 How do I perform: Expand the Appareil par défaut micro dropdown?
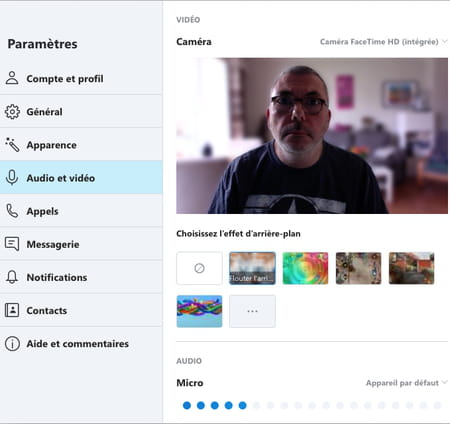[x=406, y=383]
